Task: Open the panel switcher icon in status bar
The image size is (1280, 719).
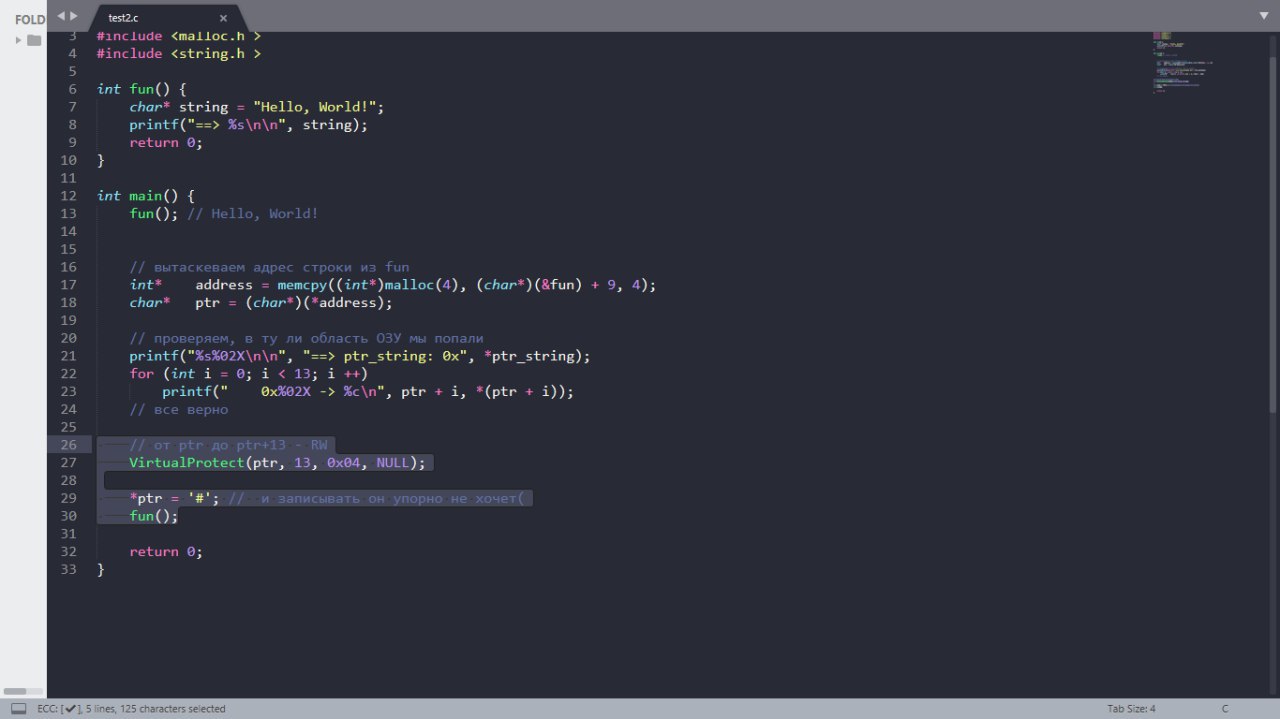Action: 18,708
